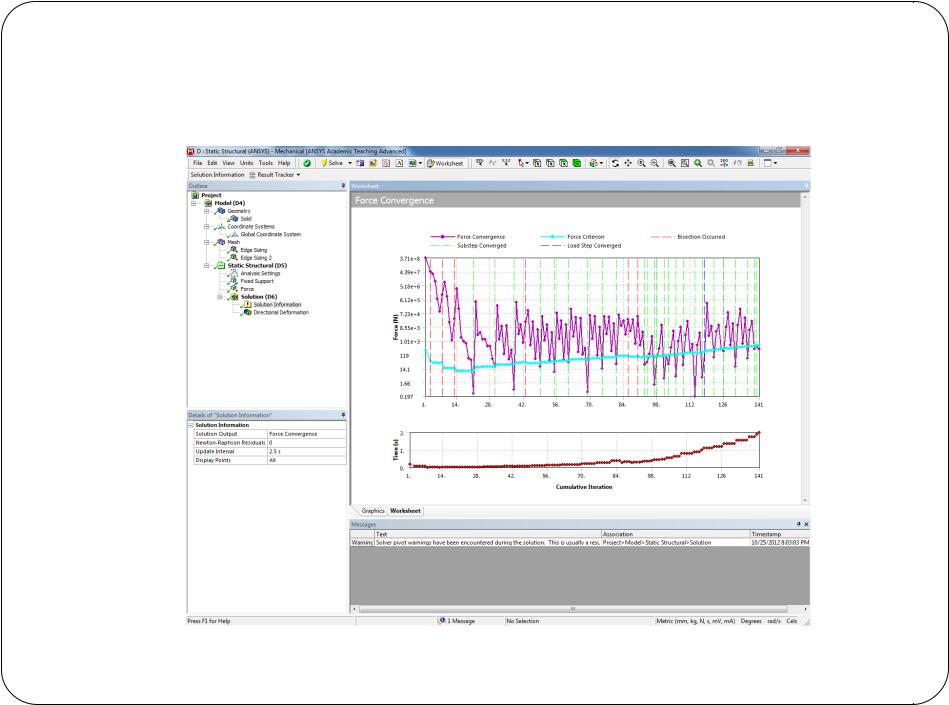Click the Newton-Raphson Residuals value field
949x705 pixels.
click(307, 443)
